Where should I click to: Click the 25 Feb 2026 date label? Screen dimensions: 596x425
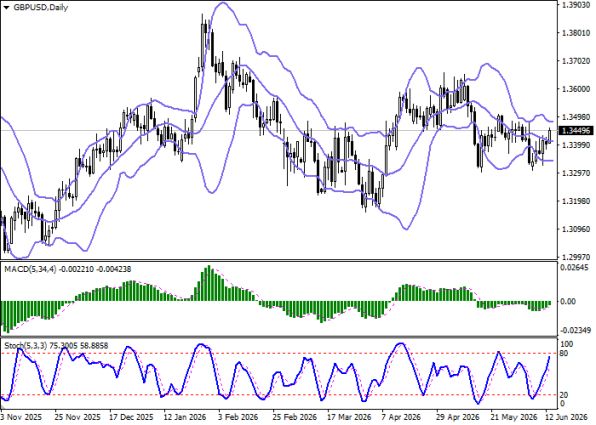295,417
